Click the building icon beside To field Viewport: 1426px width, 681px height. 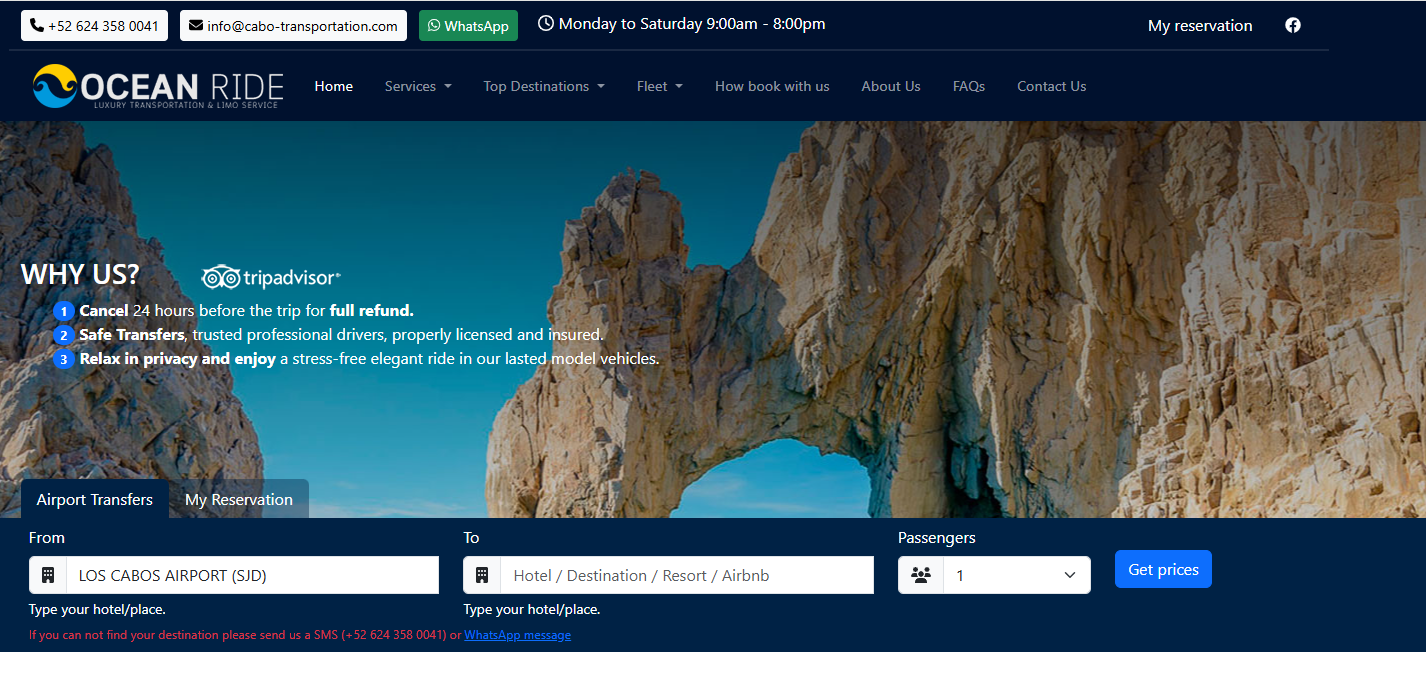[x=482, y=576]
